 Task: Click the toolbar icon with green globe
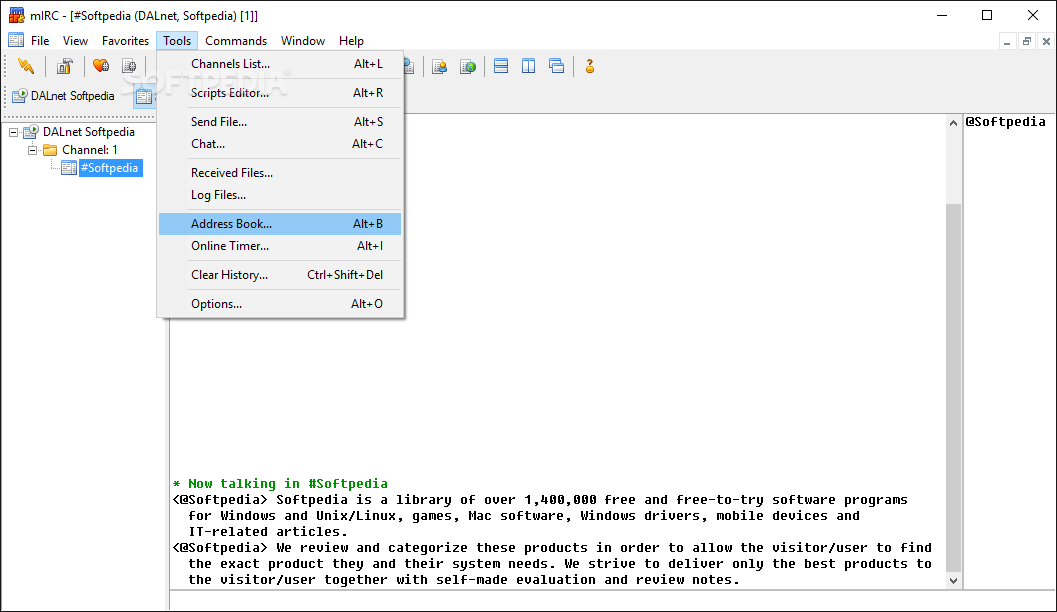pos(468,66)
